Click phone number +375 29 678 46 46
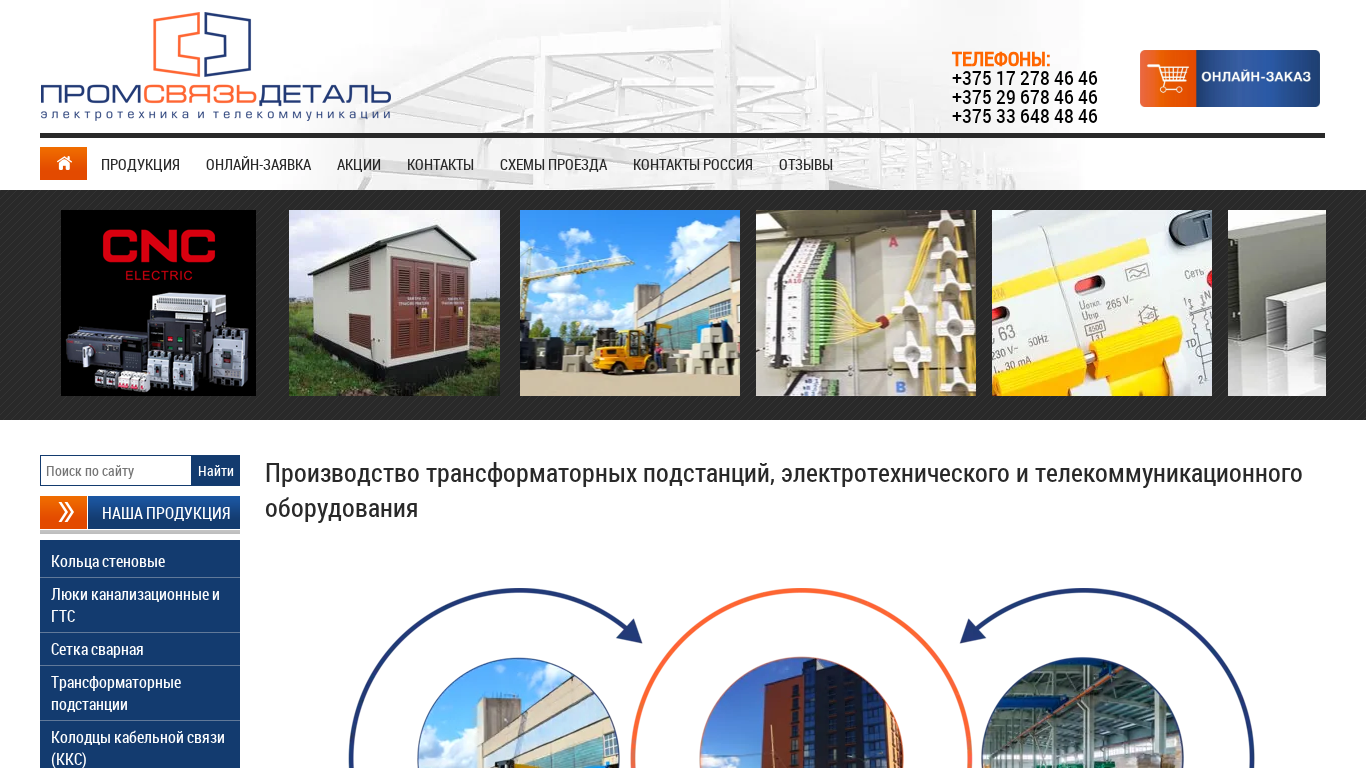The image size is (1366, 768). point(1025,97)
